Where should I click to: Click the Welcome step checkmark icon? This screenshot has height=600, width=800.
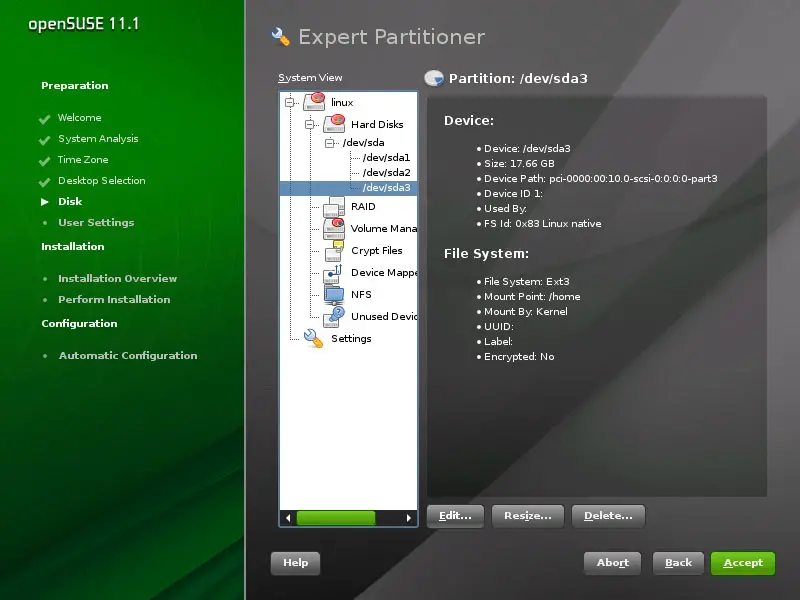pyautogui.click(x=44, y=119)
